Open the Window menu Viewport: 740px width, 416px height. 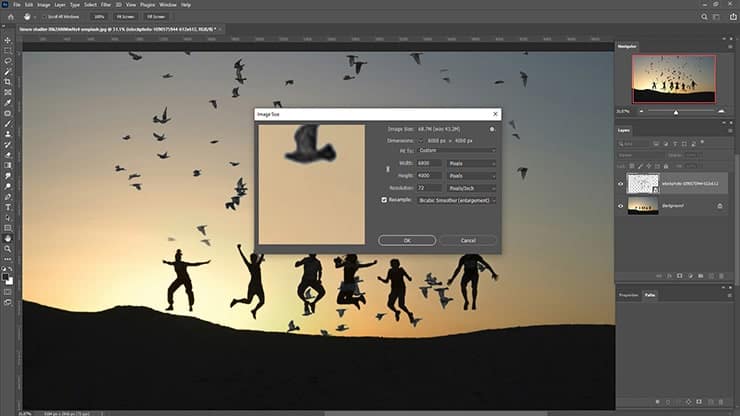[x=168, y=5]
